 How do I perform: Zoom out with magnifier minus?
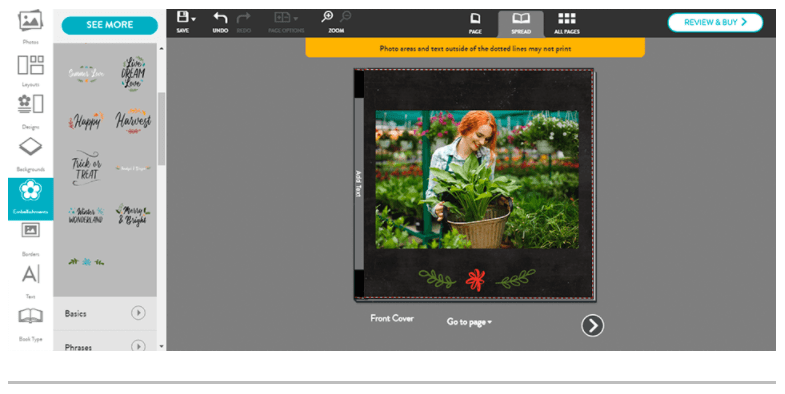(345, 17)
